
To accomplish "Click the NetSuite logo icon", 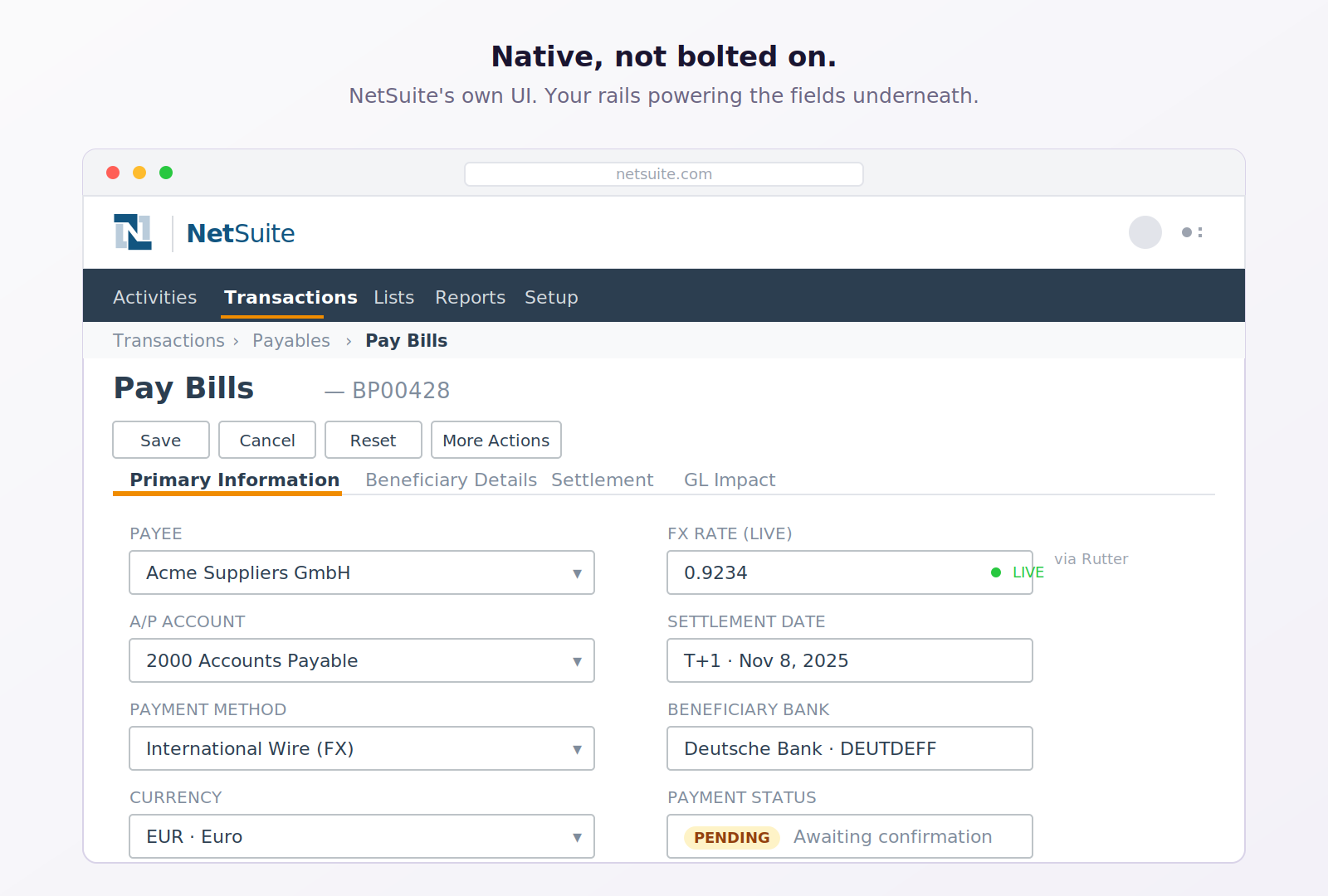I will (133, 232).
